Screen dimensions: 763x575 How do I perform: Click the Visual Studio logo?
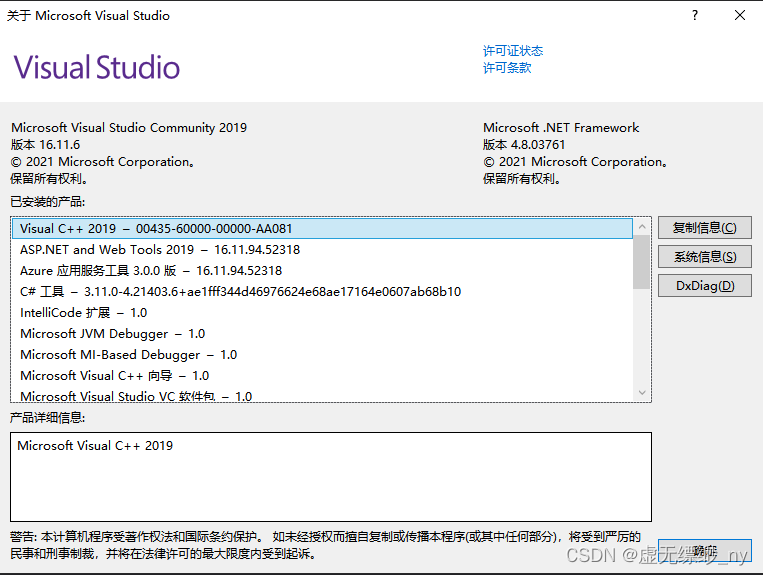tap(97, 67)
